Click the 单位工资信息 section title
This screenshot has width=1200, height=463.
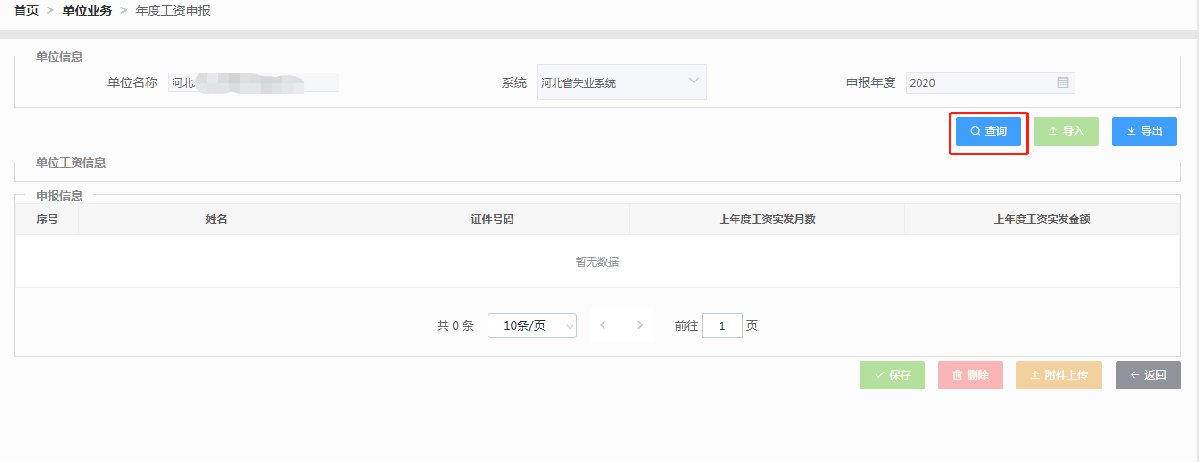point(71,162)
